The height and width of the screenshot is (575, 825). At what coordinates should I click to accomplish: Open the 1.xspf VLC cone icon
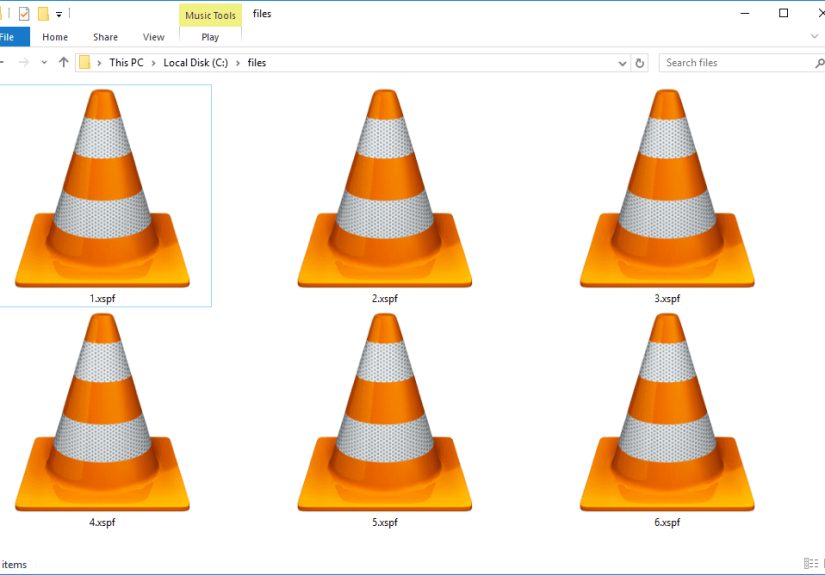pyautogui.click(x=102, y=188)
